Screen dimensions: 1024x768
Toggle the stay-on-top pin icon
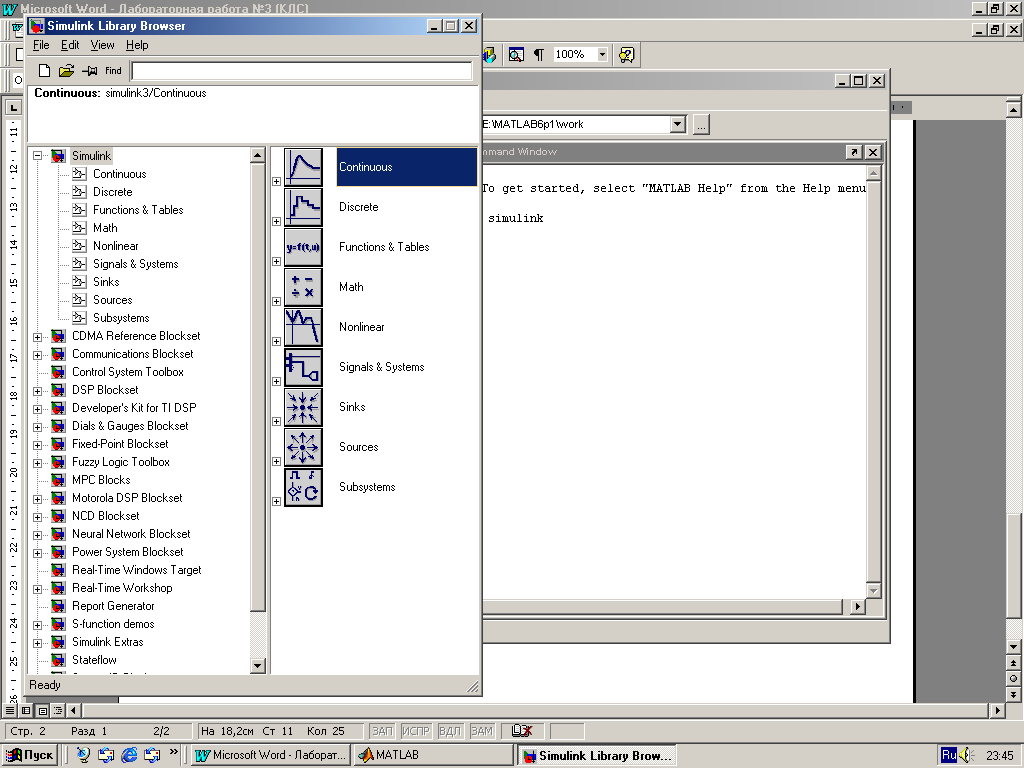click(89, 71)
